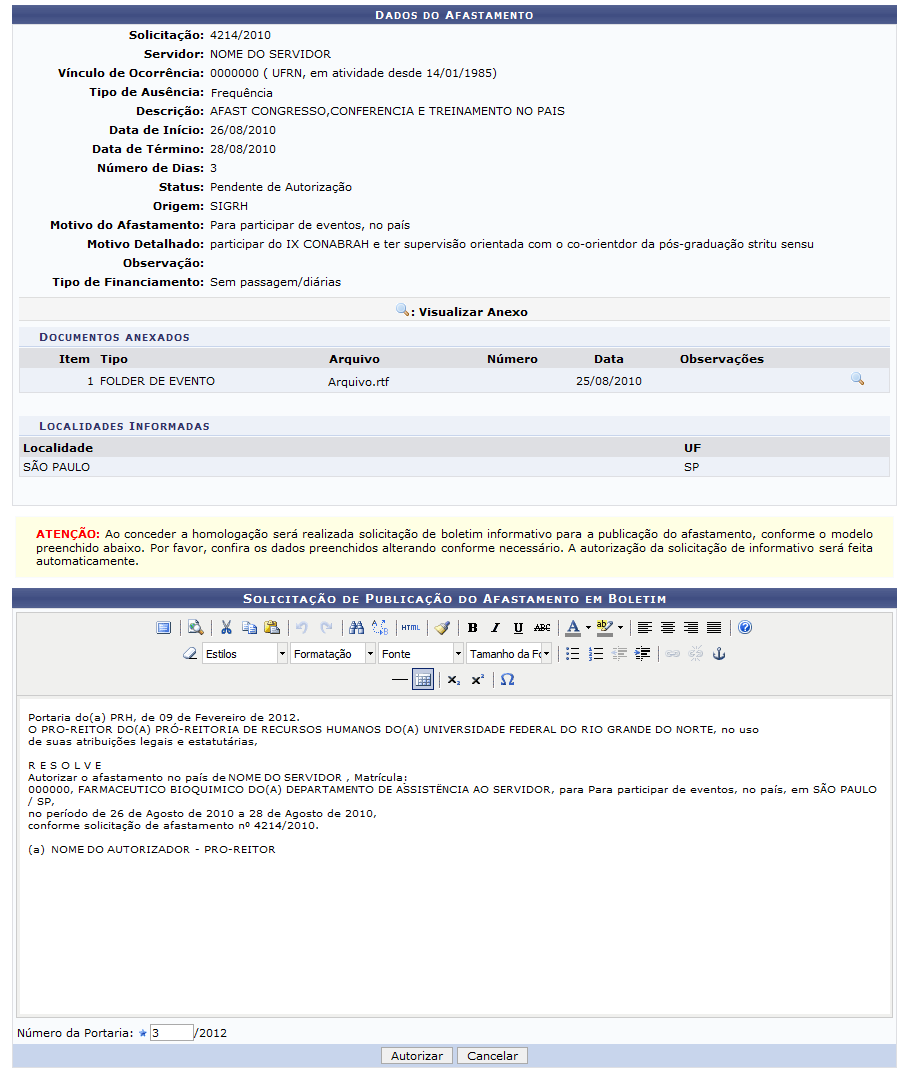Copy selection using the copy icon
This screenshot has width=913, height=1084.
[x=249, y=628]
